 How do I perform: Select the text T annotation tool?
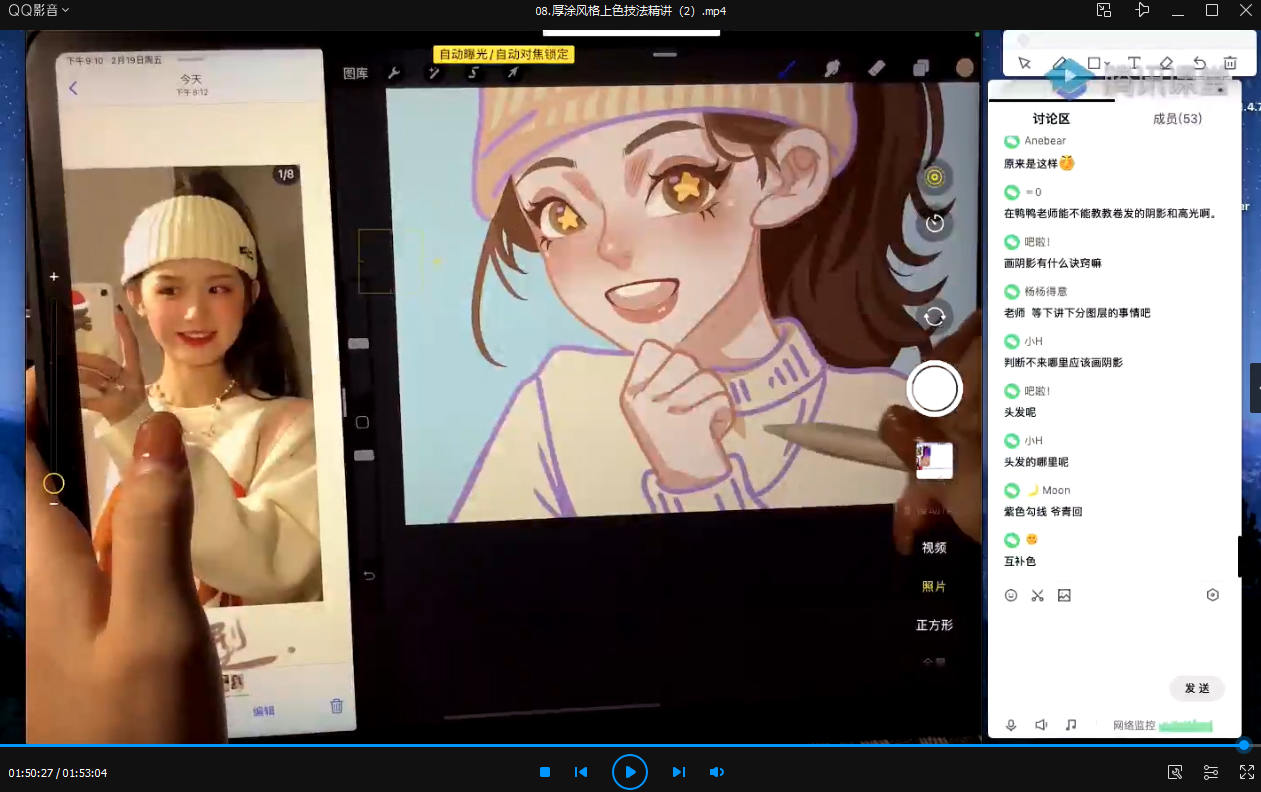point(1134,63)
